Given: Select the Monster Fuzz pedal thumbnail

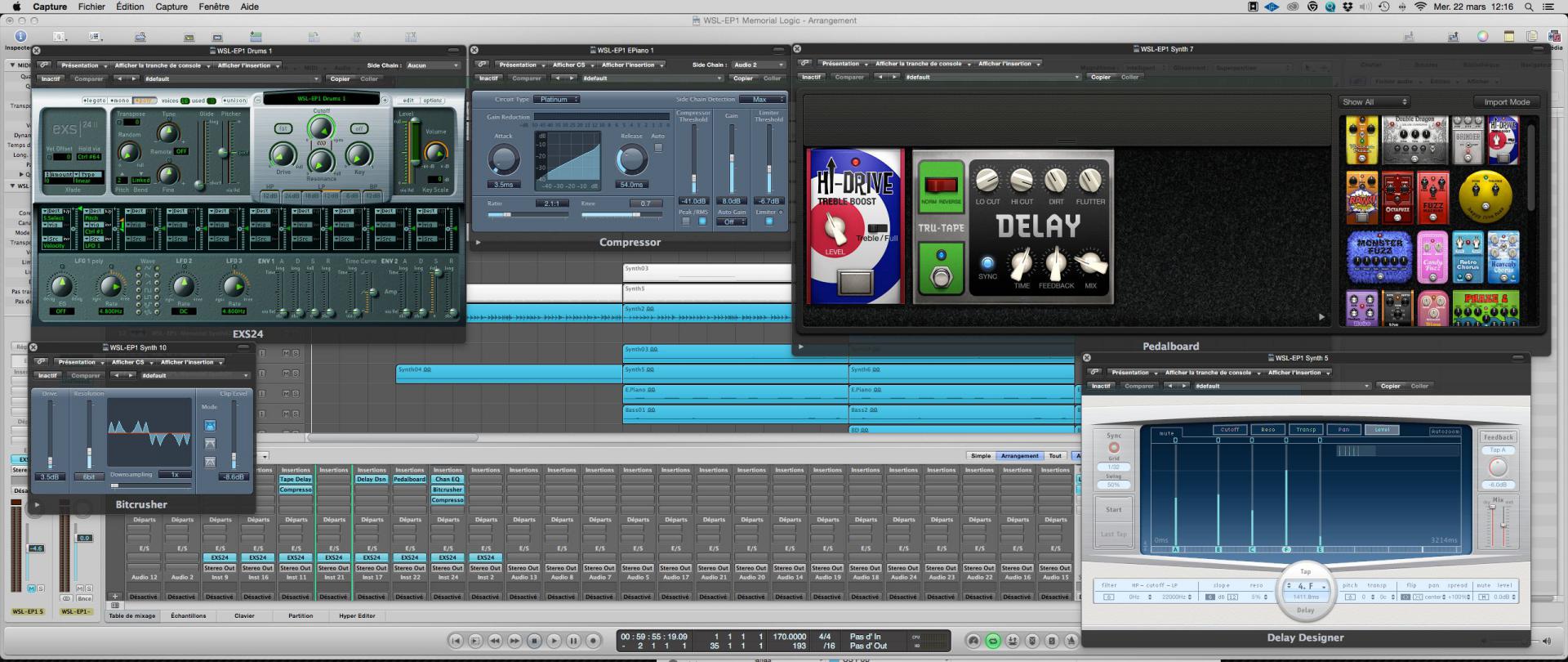Looking at the screenshot, I should [x=1379, y=257].
